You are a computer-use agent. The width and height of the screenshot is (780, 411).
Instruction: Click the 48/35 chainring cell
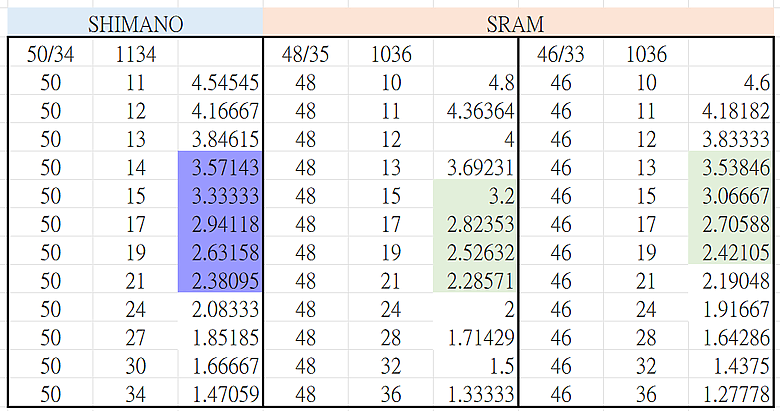305,53
